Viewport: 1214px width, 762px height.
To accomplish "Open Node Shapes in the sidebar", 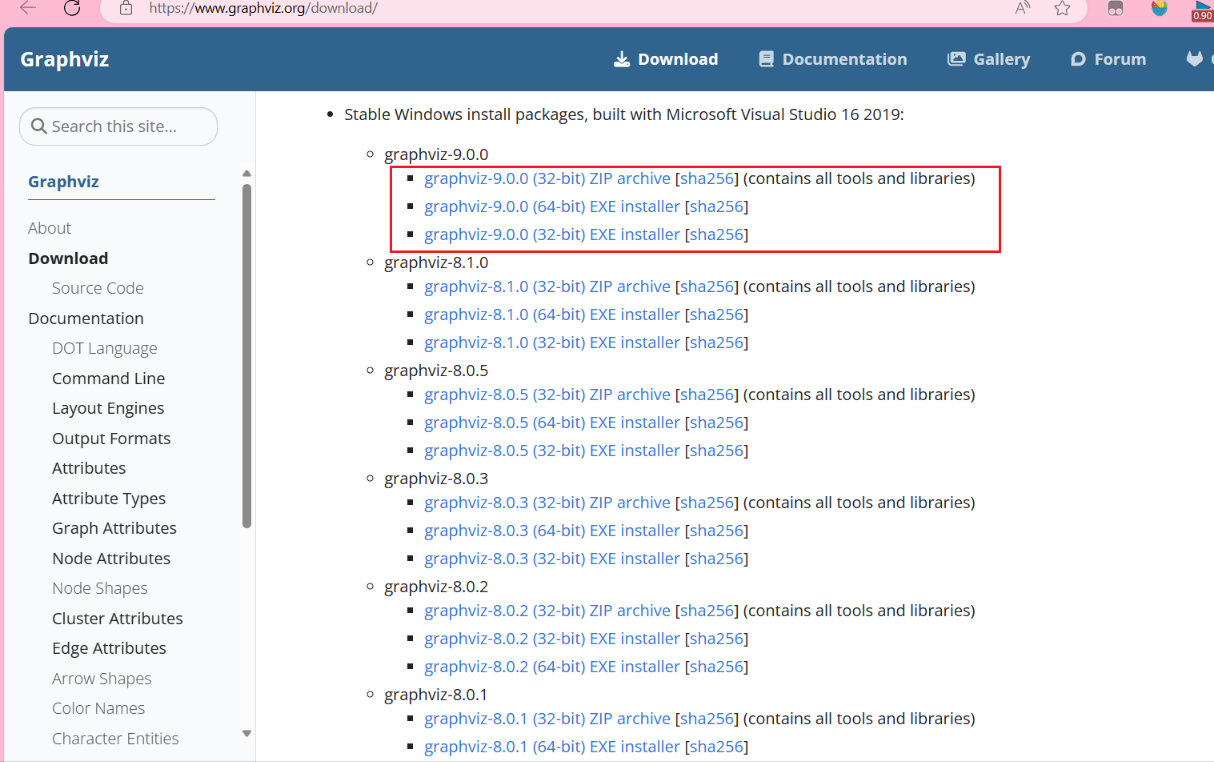I will (100, 588).
